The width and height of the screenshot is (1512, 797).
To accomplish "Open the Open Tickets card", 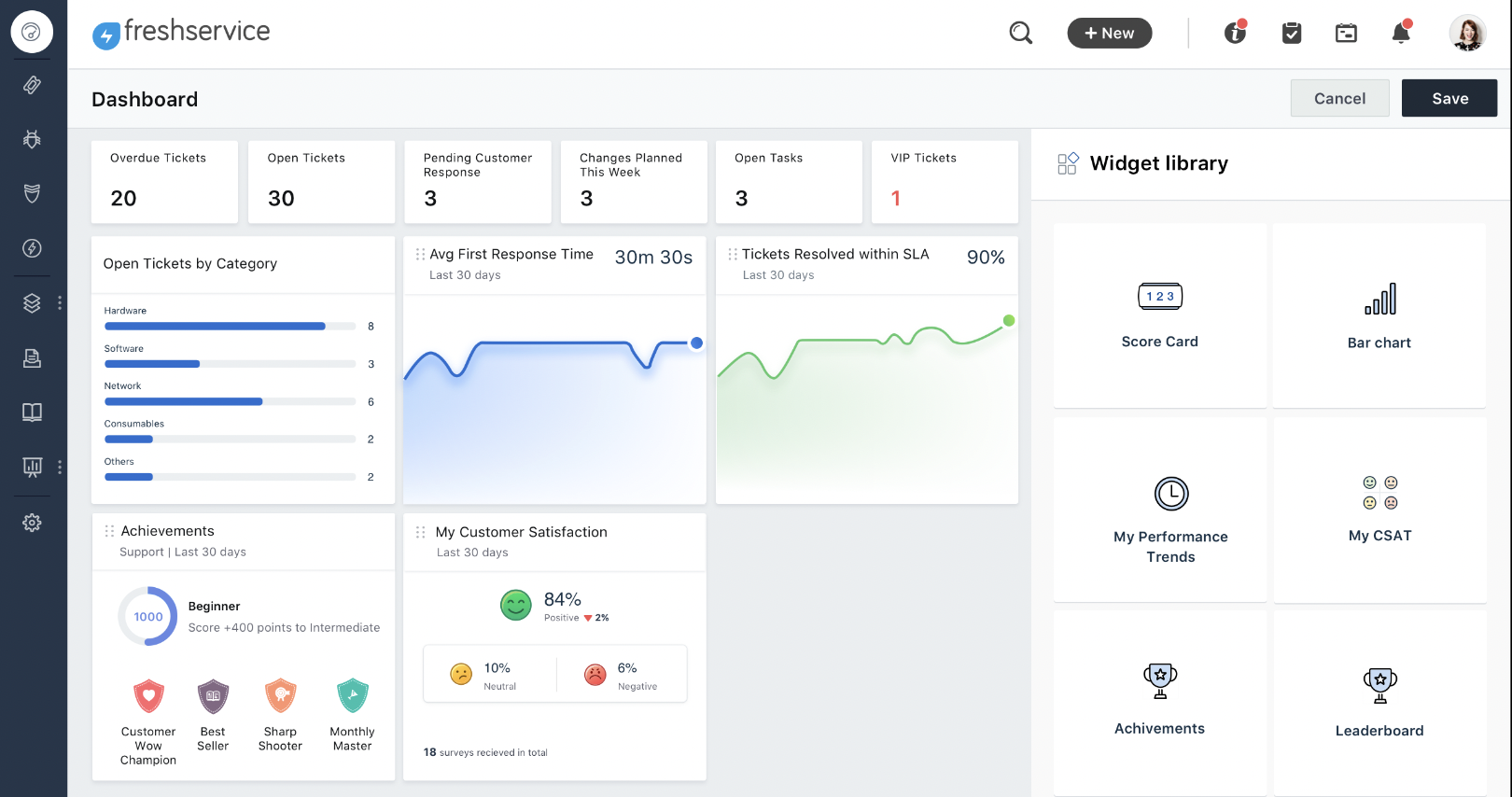I will (321, 182).
